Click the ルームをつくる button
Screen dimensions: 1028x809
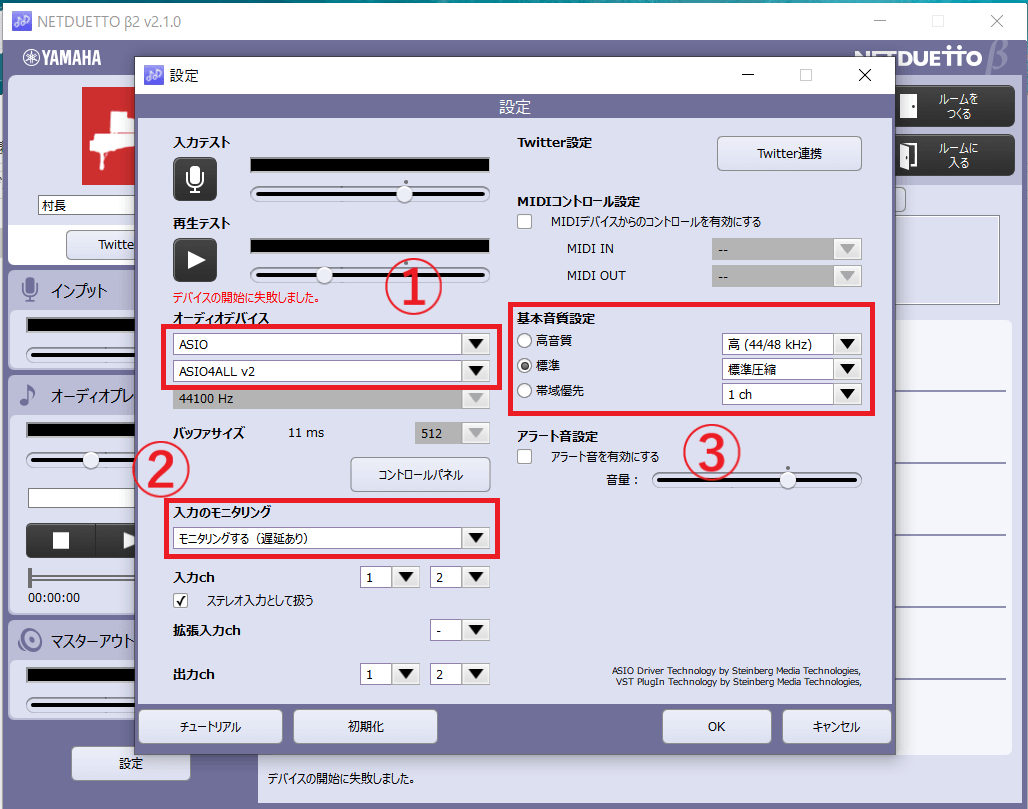955,106
